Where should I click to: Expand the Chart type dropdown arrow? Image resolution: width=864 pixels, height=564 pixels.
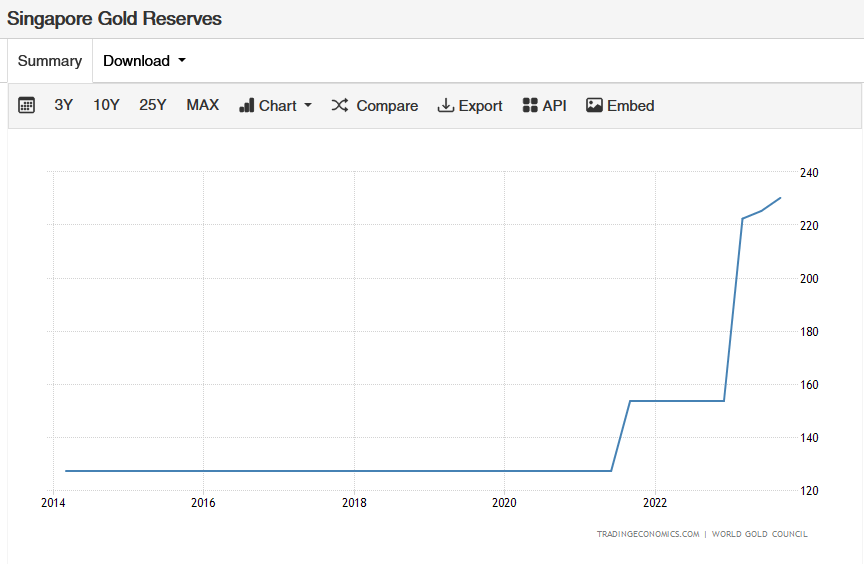(308, 105)
